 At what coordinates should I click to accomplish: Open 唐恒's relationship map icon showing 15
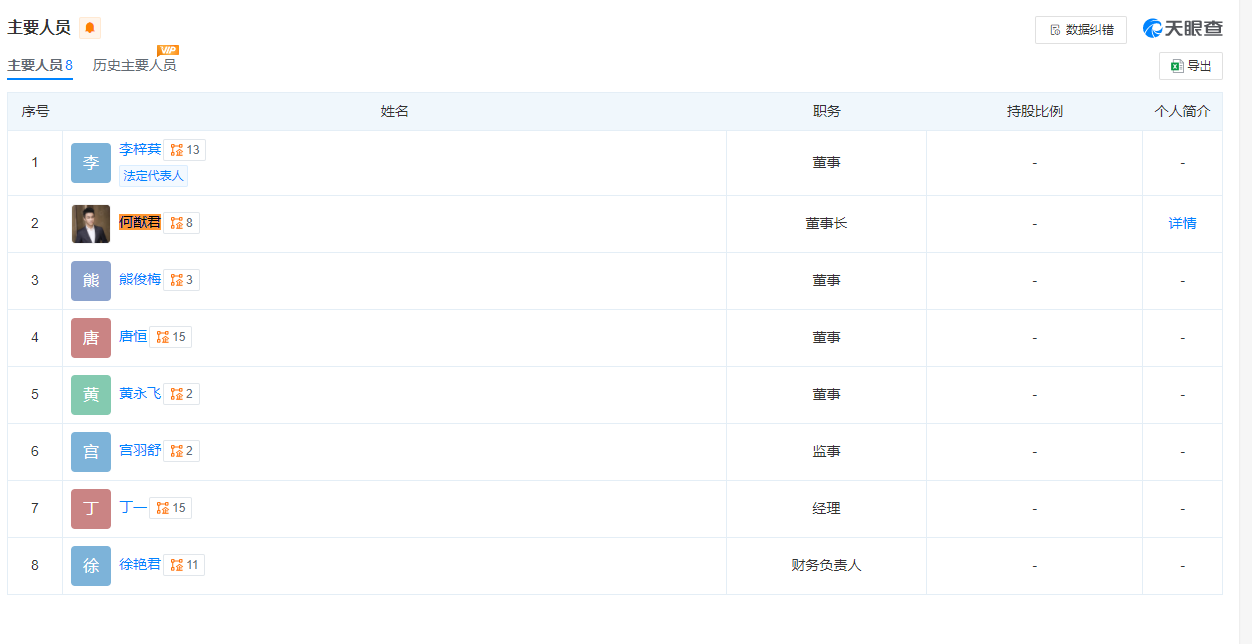point(168,337)
